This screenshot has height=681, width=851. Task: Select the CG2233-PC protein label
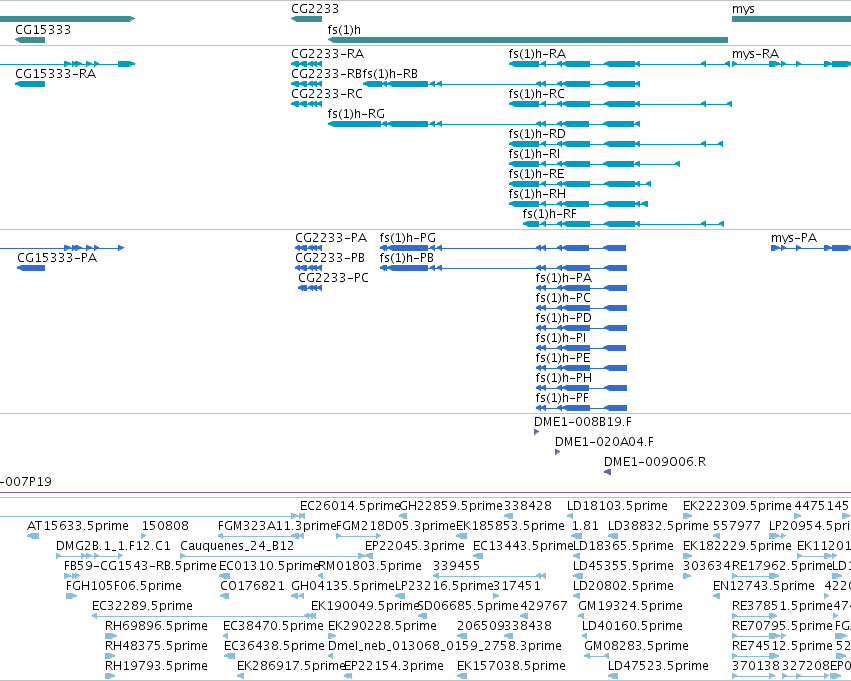tap(333, 278)
